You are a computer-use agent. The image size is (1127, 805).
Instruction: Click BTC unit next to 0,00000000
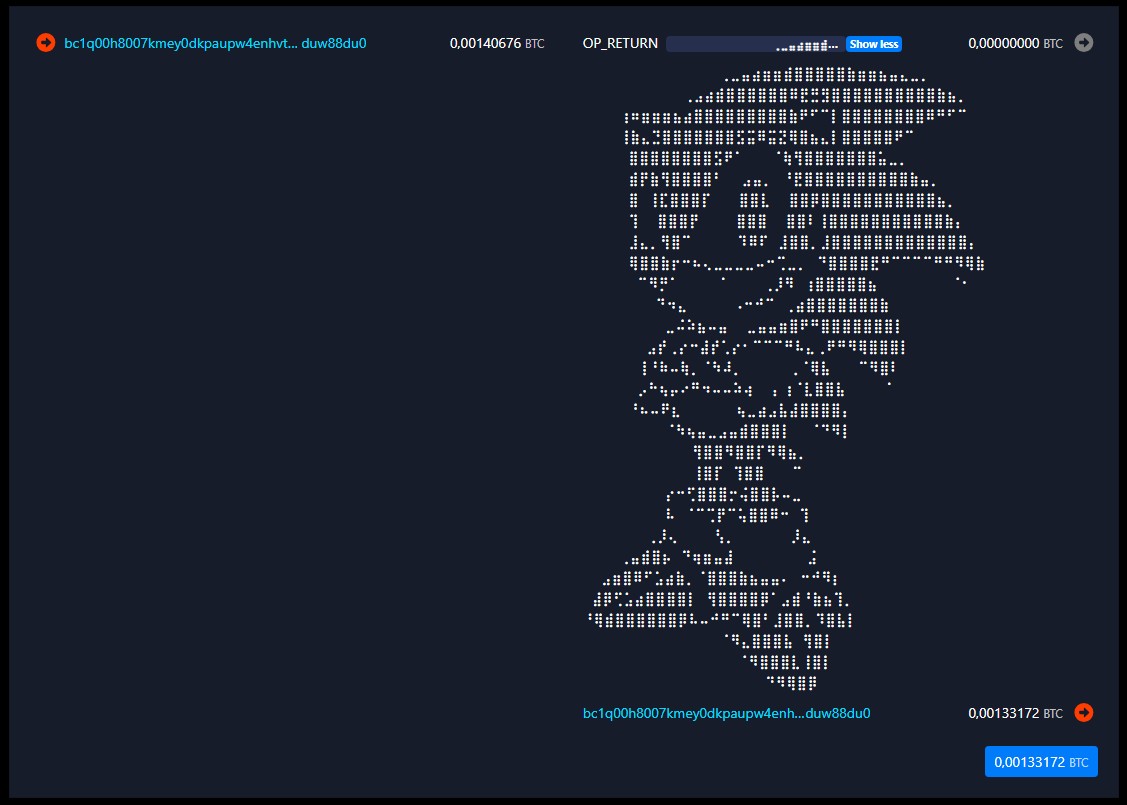(1053, 45)
